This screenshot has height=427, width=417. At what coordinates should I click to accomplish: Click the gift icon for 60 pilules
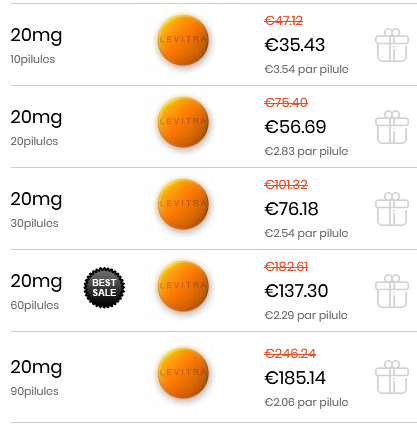click(x=392, y=291)
